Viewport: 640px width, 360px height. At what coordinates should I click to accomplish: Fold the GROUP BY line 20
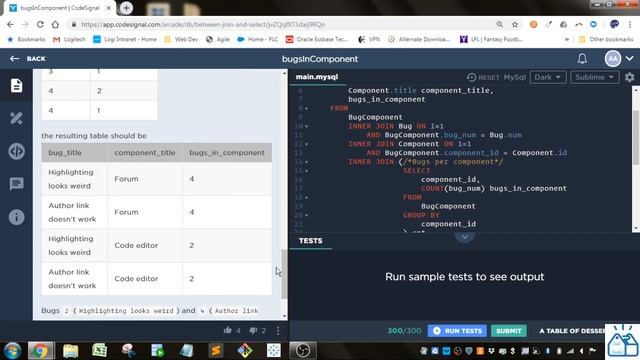[307, 215]
